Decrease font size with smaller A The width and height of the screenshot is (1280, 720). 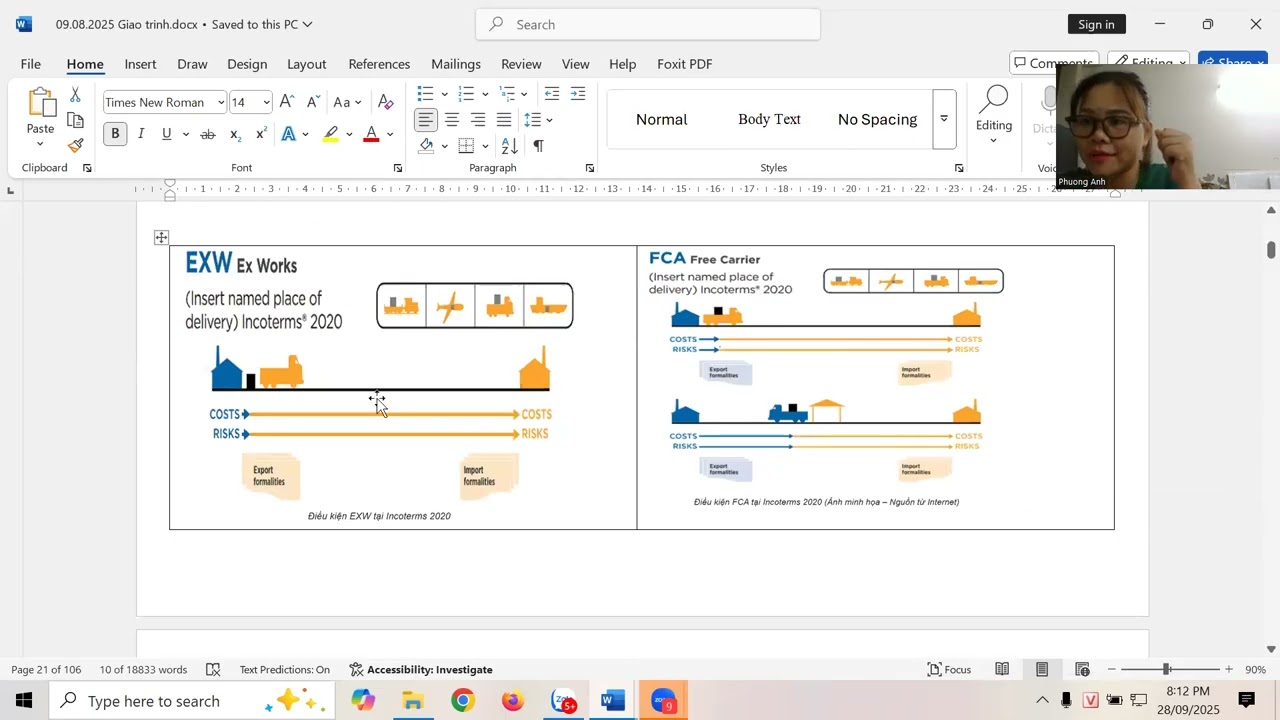(313, 102)
